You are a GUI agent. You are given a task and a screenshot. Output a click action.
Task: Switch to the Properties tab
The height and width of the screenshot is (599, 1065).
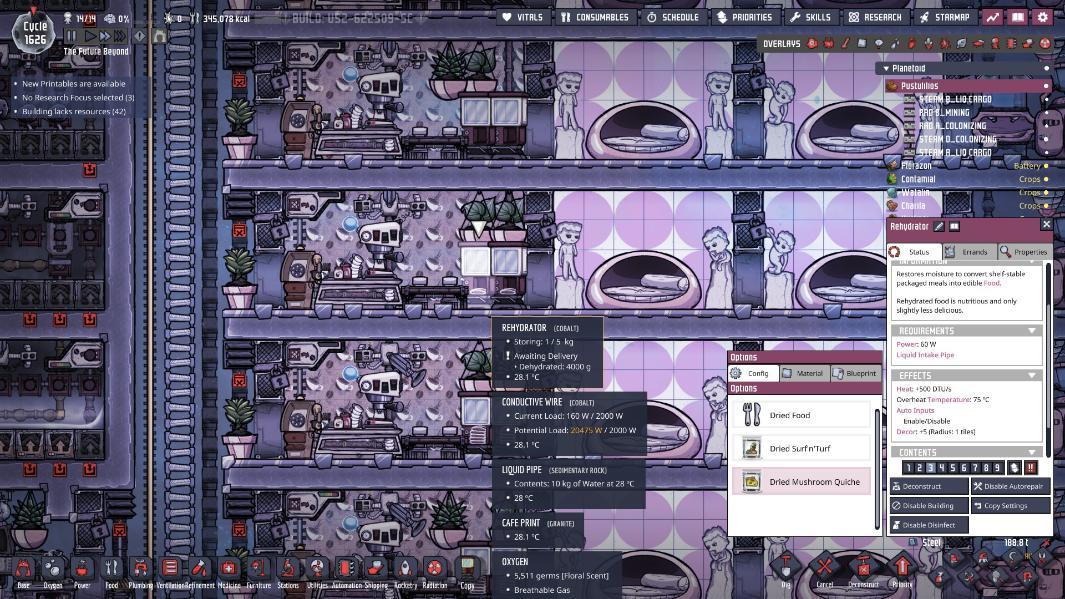coord(1024,252)
